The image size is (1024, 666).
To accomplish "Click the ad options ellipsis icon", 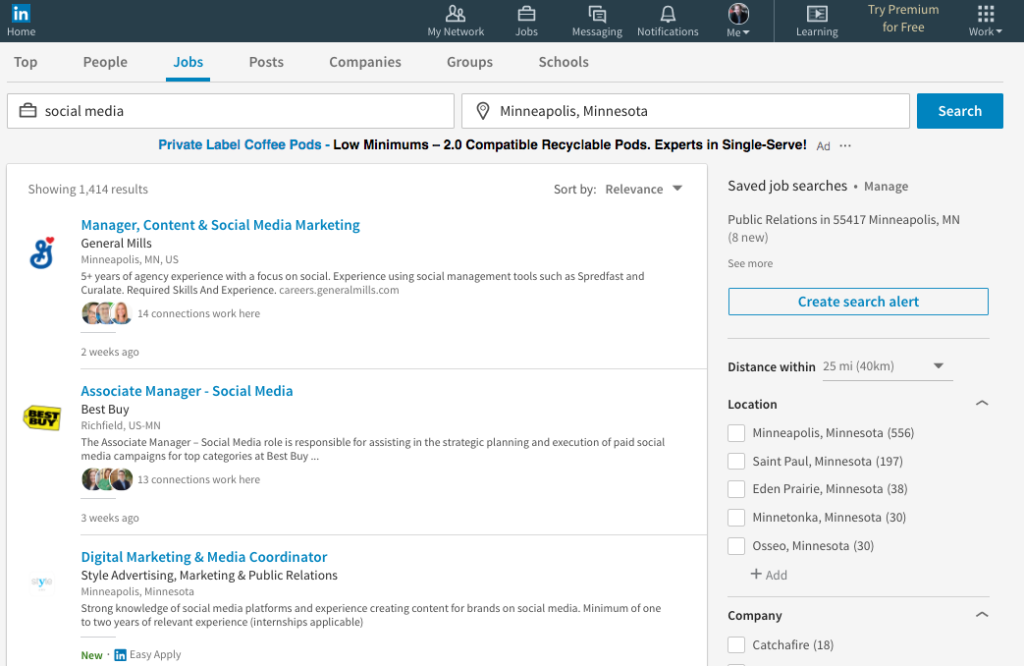I will [845, 146].
